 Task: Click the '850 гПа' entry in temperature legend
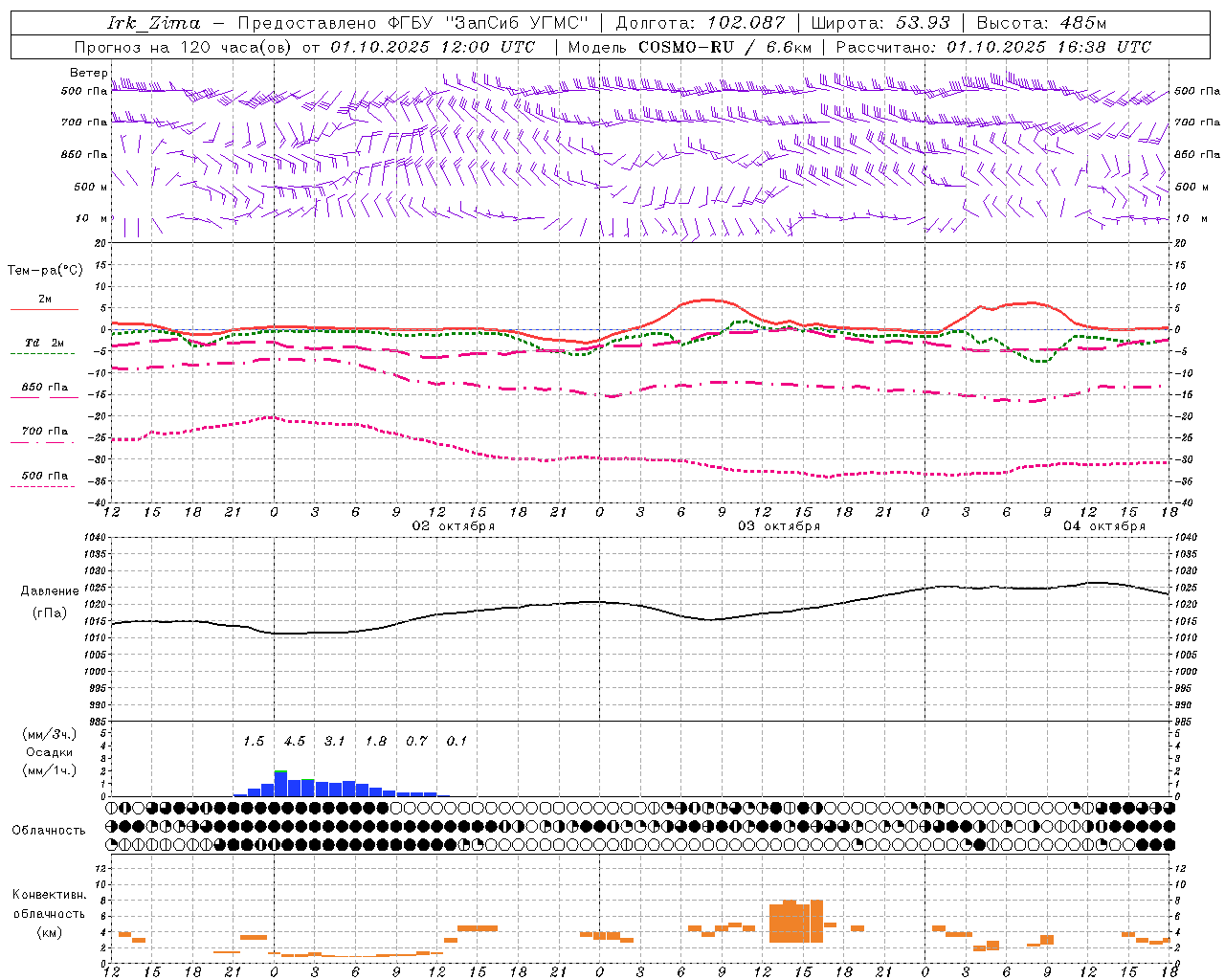45,388
